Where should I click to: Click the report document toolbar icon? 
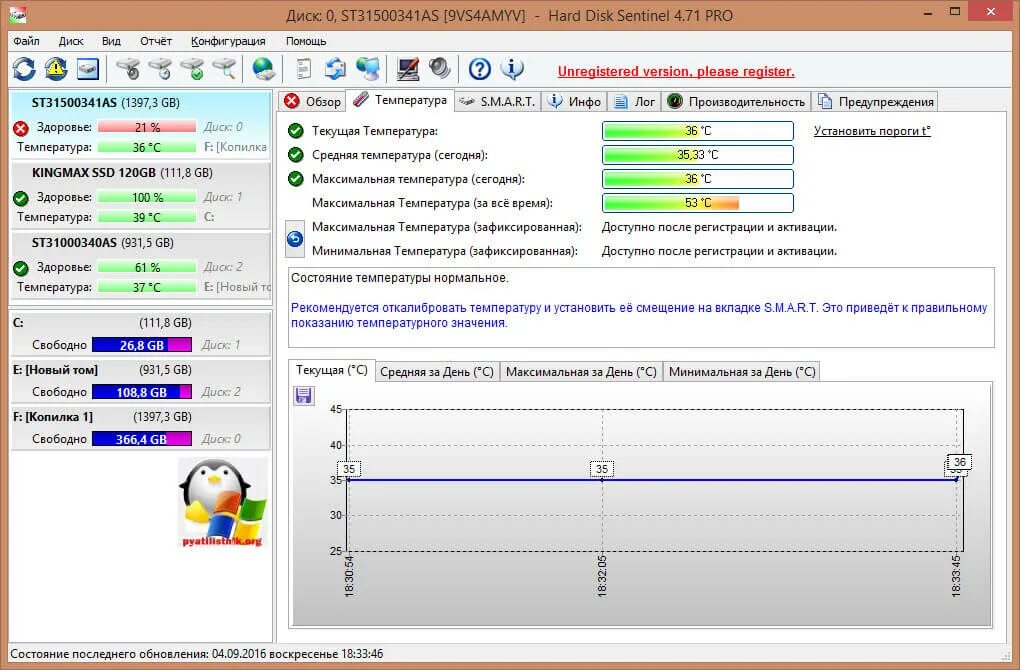(303, 69)
